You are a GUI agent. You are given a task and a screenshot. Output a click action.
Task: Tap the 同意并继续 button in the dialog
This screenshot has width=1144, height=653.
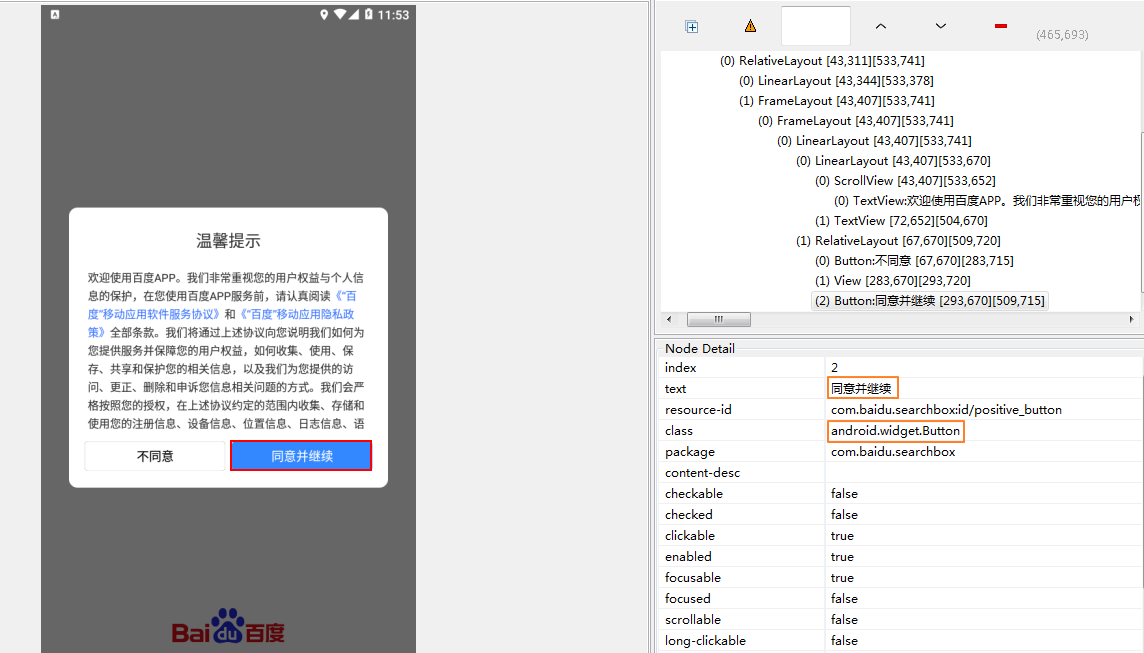click(x=301, y=455)
